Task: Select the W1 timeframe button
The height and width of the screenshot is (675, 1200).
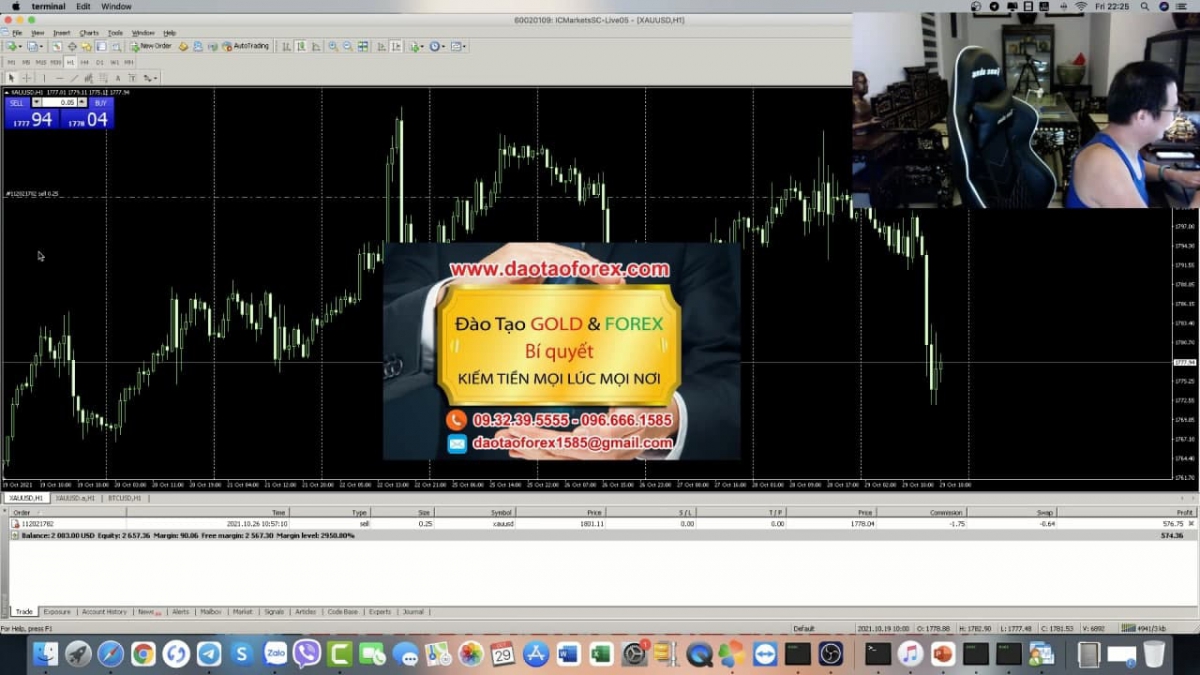Action: tap(114, 62)
